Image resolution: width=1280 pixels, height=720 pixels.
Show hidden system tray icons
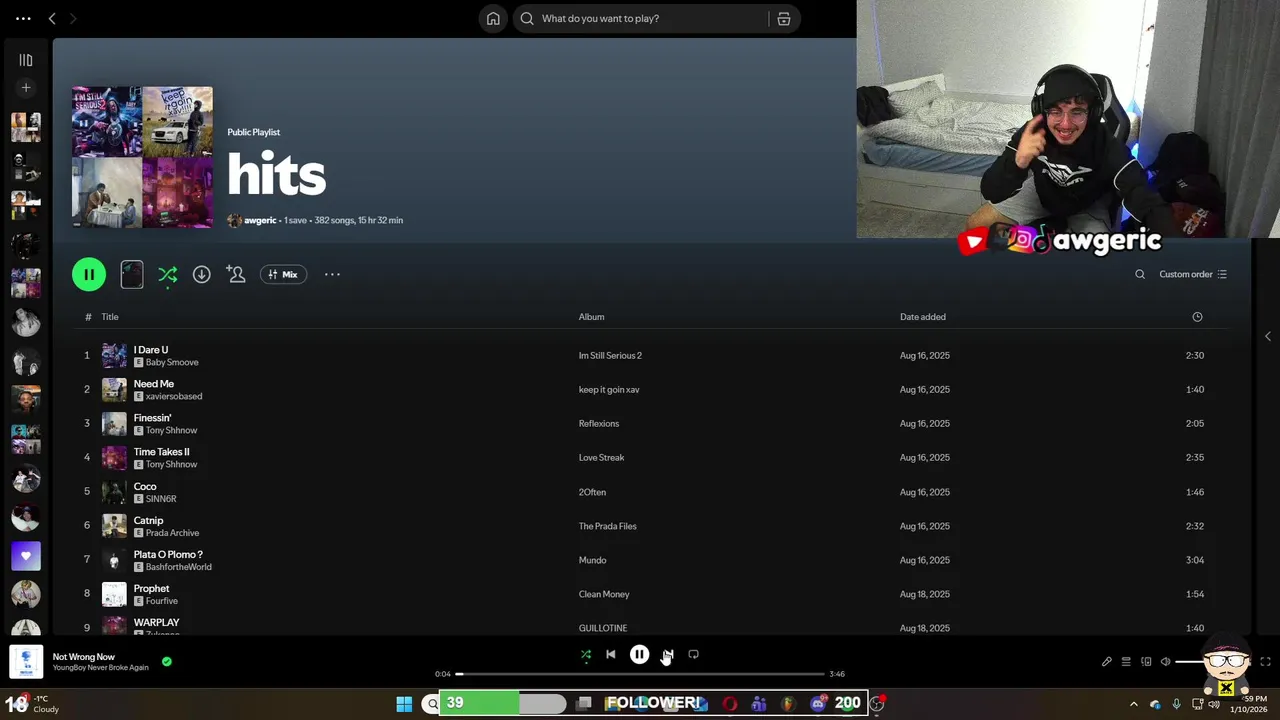pos(1133,704)
